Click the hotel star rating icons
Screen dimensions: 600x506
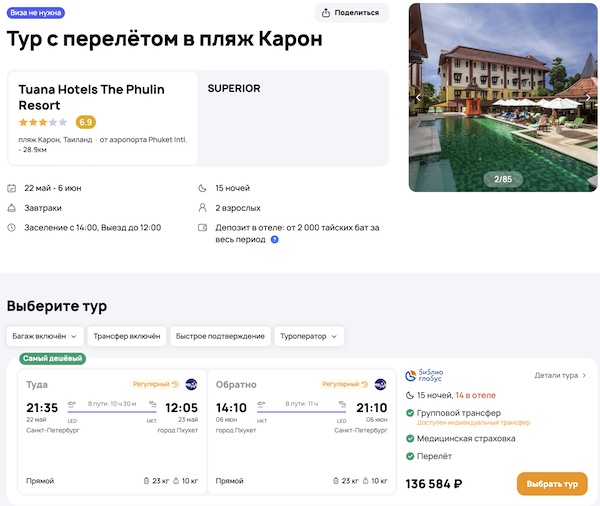tap(43, 122)
